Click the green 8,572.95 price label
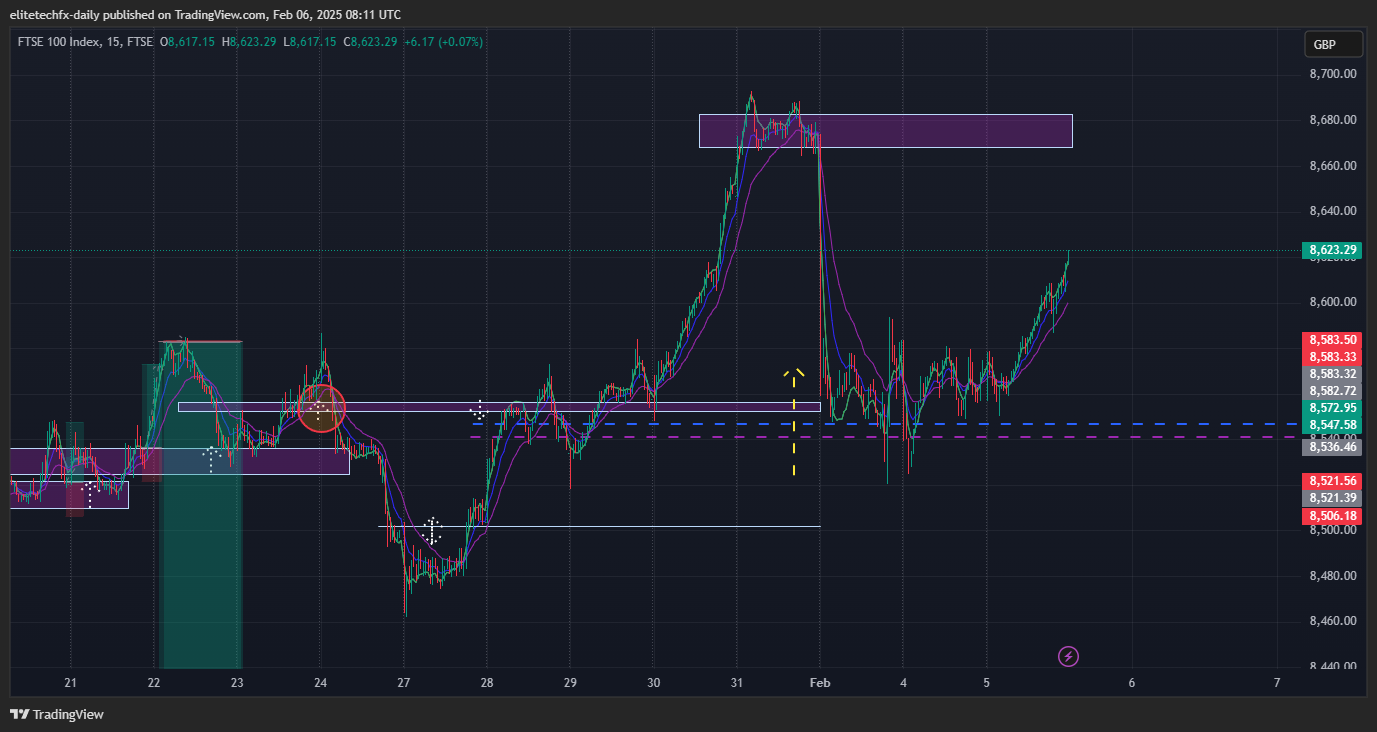This screenshot has width=1377, height=732. point(1333,408)
